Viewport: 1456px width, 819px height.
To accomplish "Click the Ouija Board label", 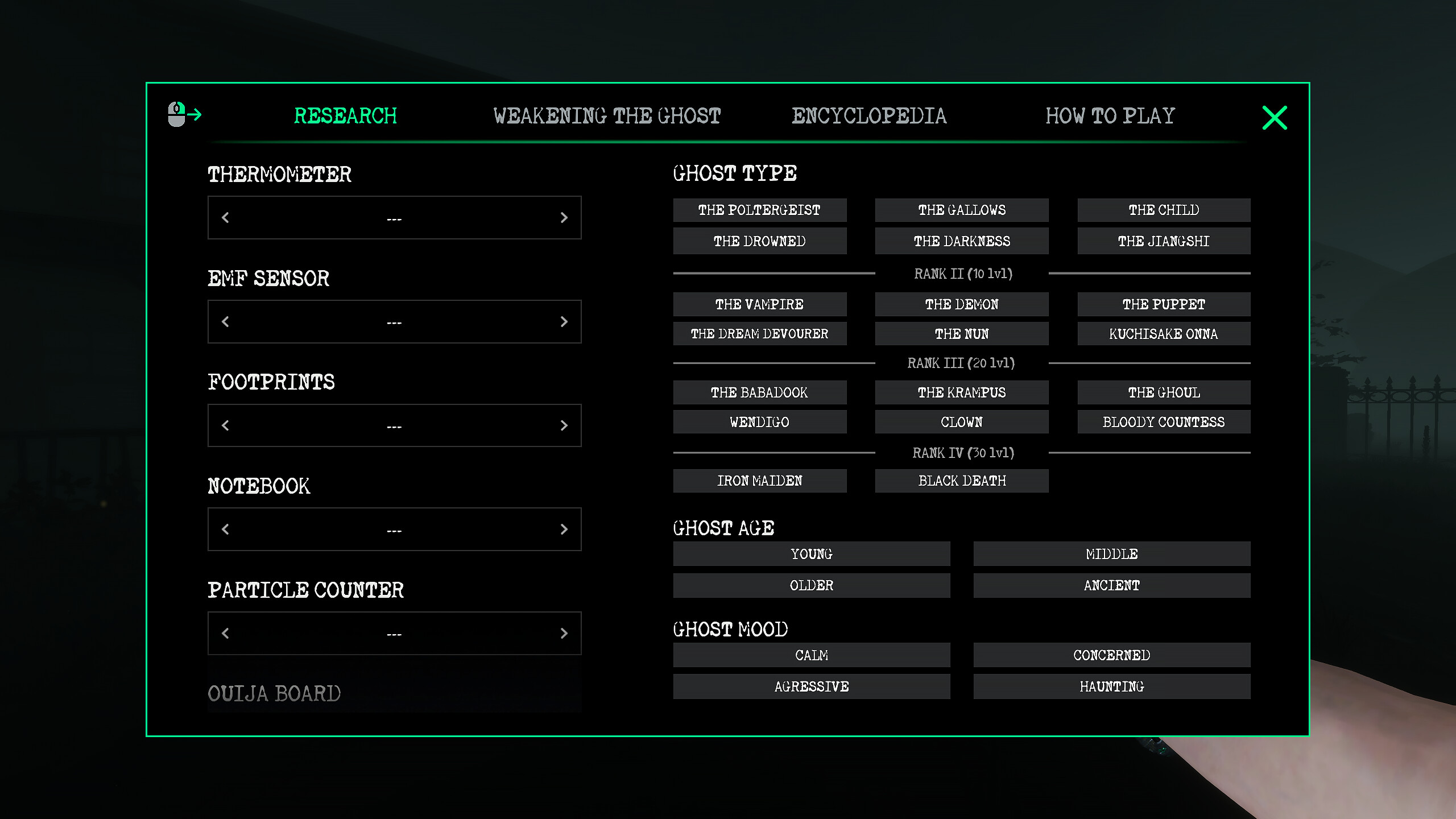I will point(274,694).
